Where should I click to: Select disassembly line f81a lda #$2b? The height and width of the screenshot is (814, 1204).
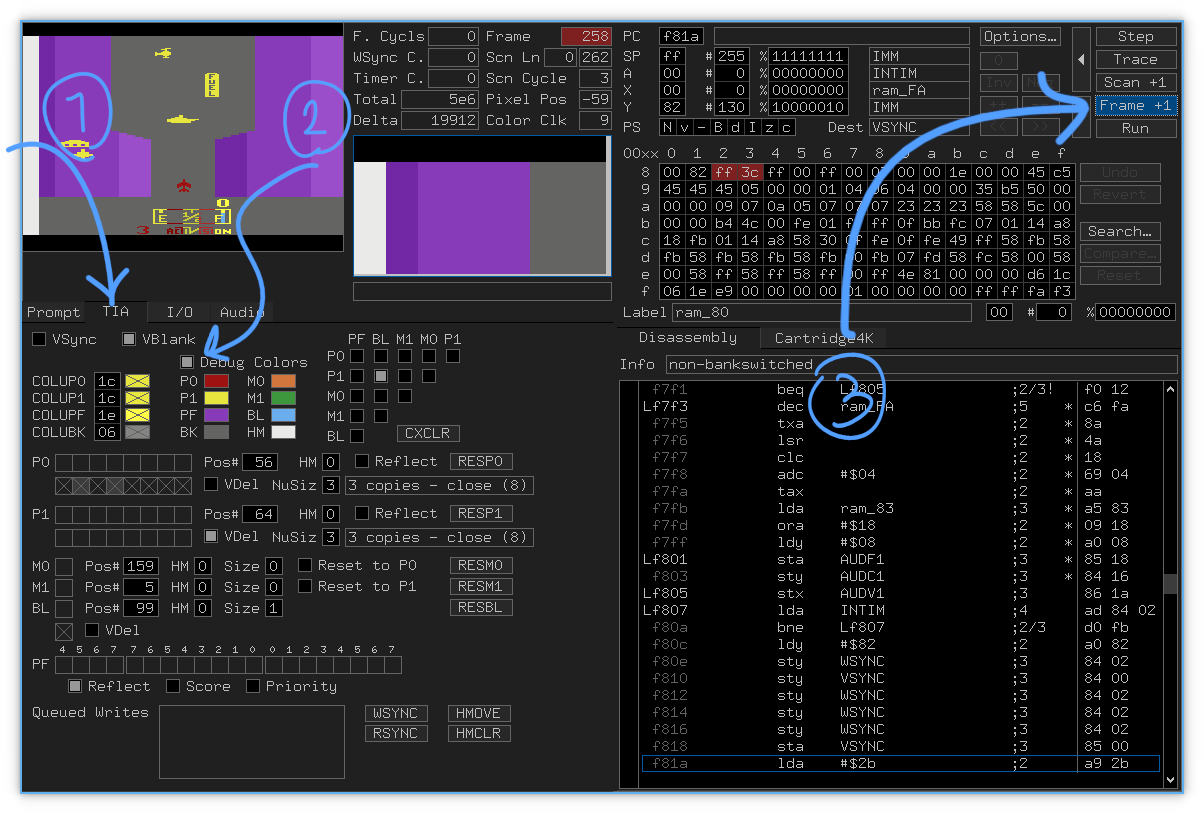tap(900, 763)
